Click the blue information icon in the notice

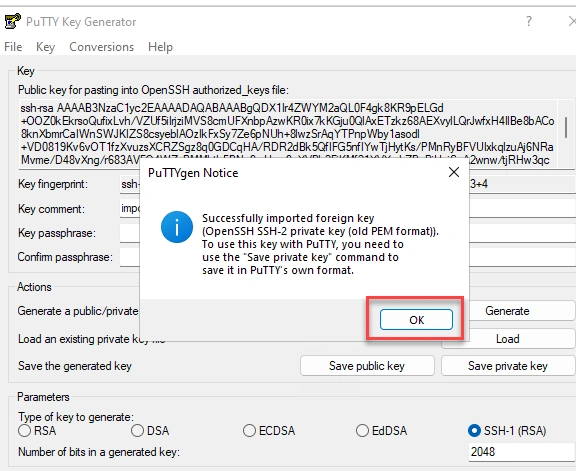pyautogui.click(x=177, y=227)
